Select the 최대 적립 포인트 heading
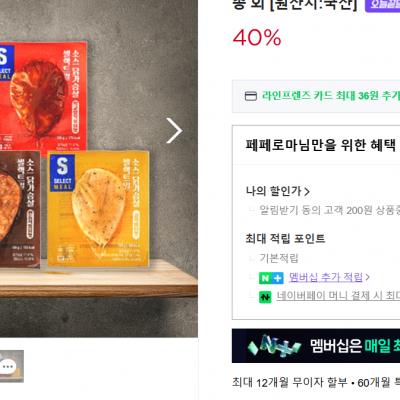Image resolution: width=400 pixels, height=400 pixels. (285, 238)
